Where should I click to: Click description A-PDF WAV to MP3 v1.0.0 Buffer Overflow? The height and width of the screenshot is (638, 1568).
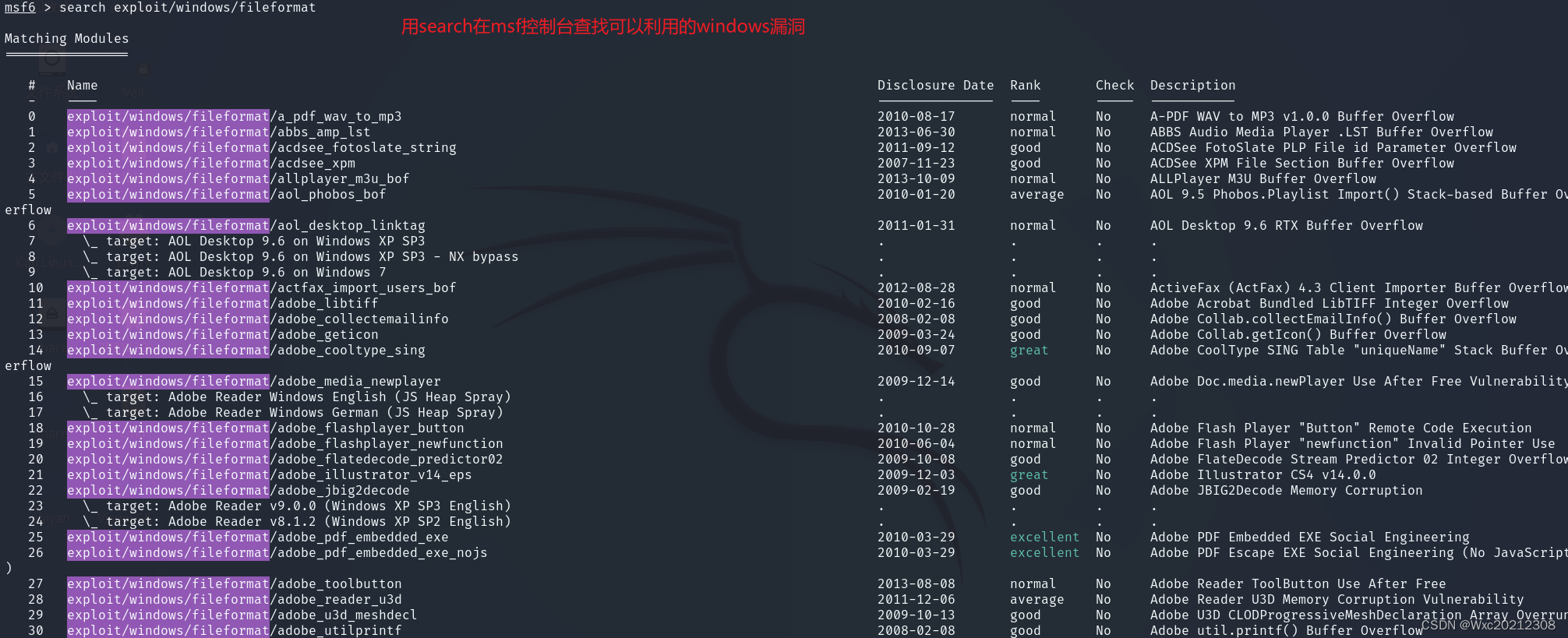(x=1302, y=117)
